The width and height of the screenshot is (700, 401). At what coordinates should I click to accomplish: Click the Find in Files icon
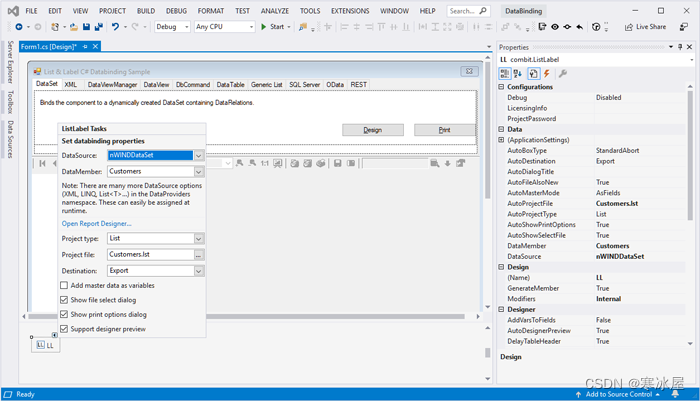click(303, 27)
